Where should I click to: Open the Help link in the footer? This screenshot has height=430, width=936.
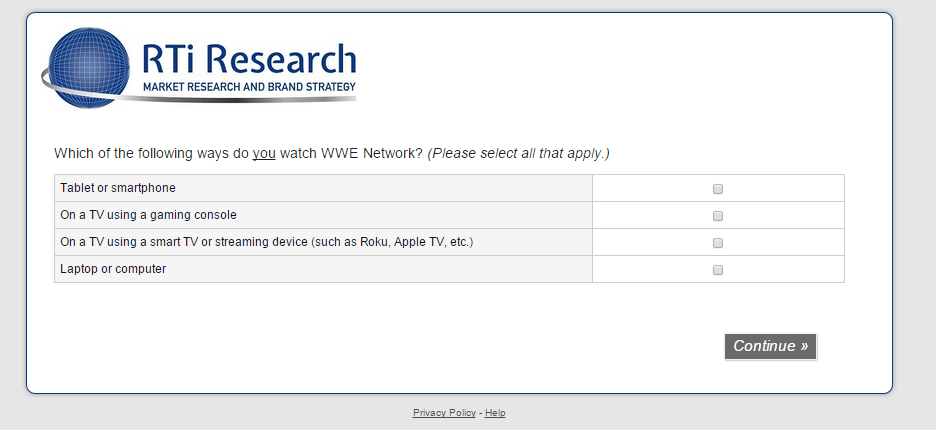click(495, 413)
